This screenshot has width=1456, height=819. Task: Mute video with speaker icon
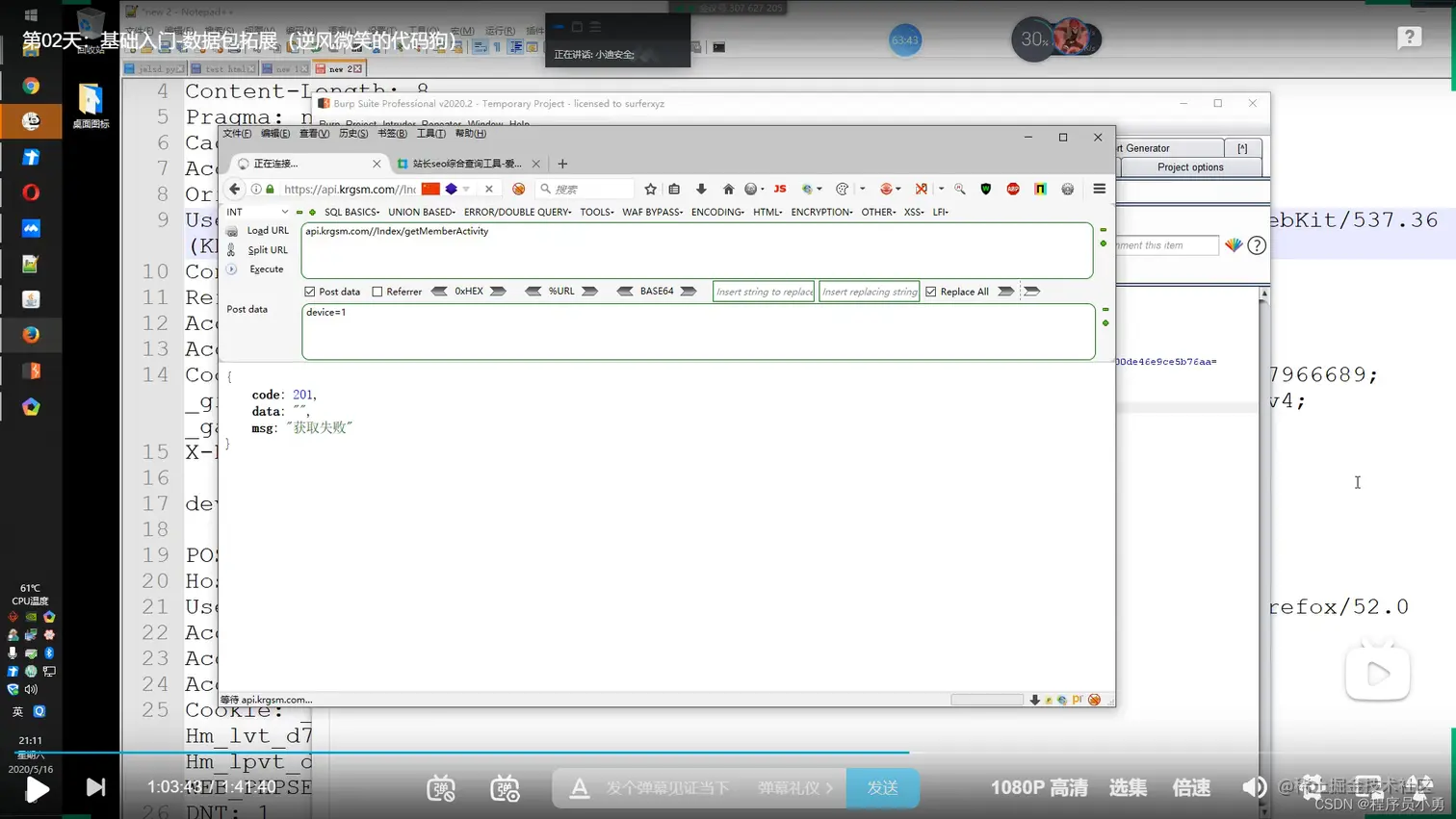click(1255, 787)
